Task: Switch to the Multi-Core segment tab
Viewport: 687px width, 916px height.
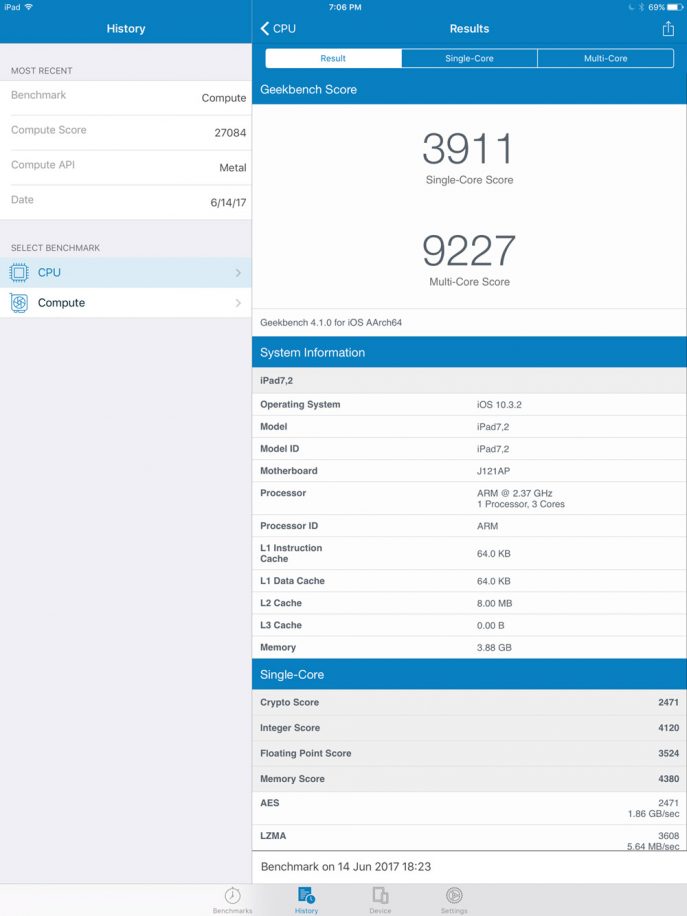Action: [x=605, y=58]
